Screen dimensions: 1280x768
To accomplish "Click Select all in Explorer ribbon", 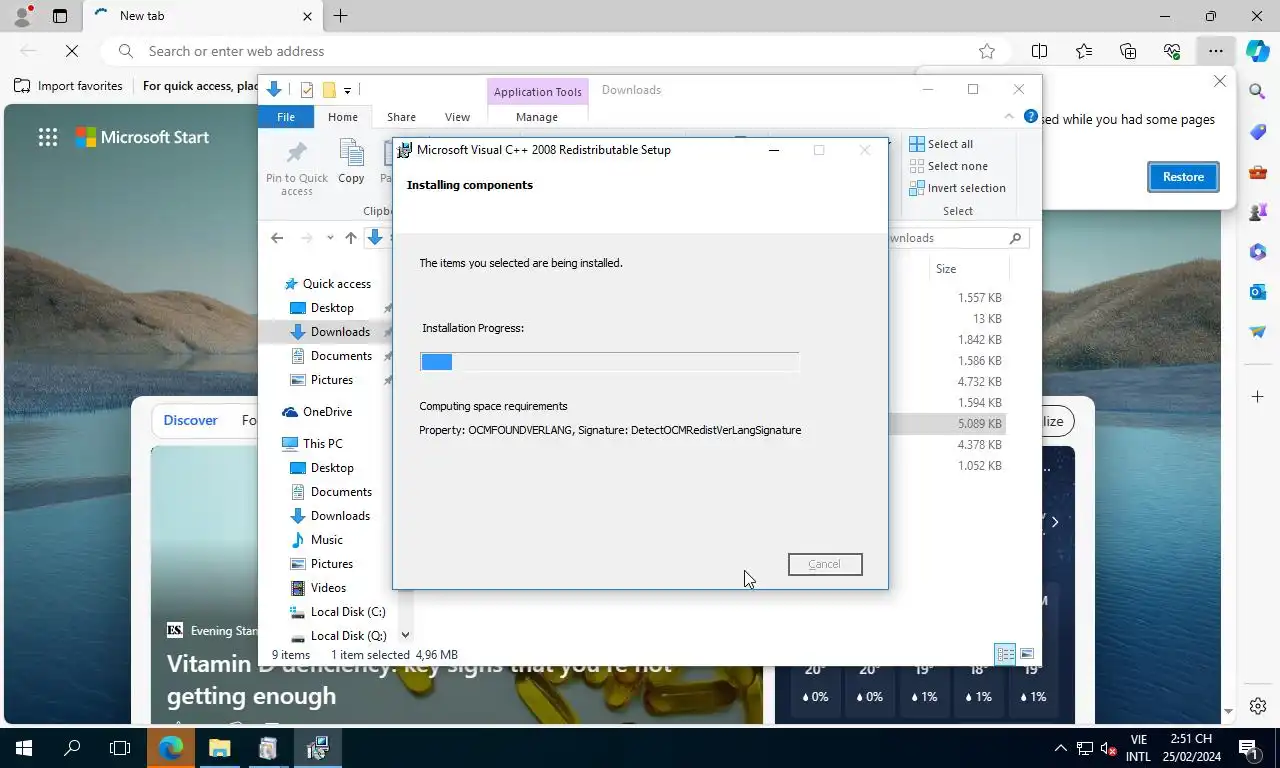I will tap(940, 144).
